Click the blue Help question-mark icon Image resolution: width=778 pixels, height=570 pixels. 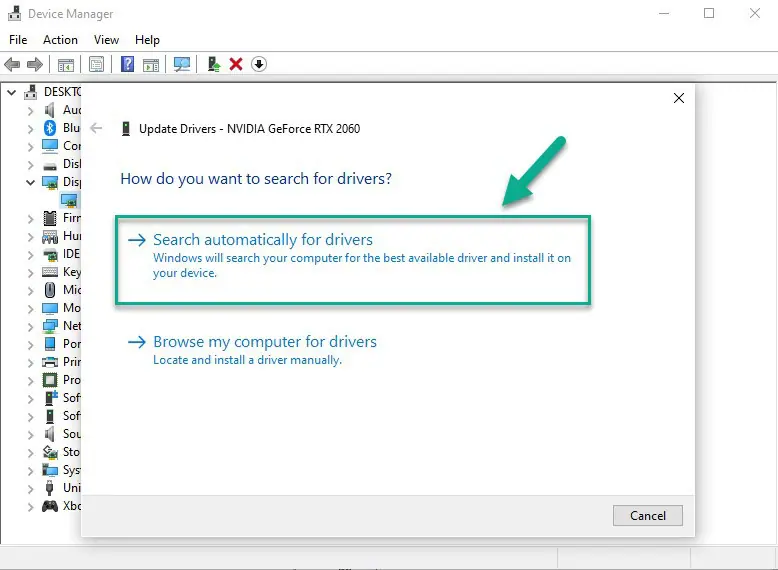pyautogui.click(x=128, y=64)
